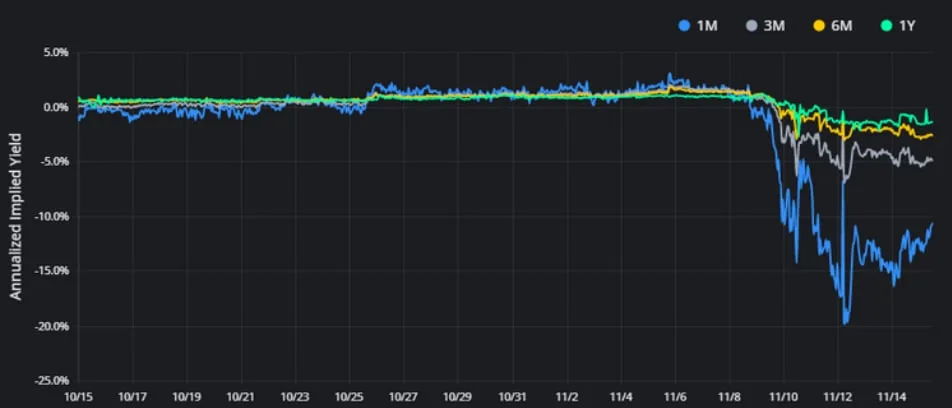
Task: Click the 1M line's lowest trough near -20%
Action: coord(845,322)
